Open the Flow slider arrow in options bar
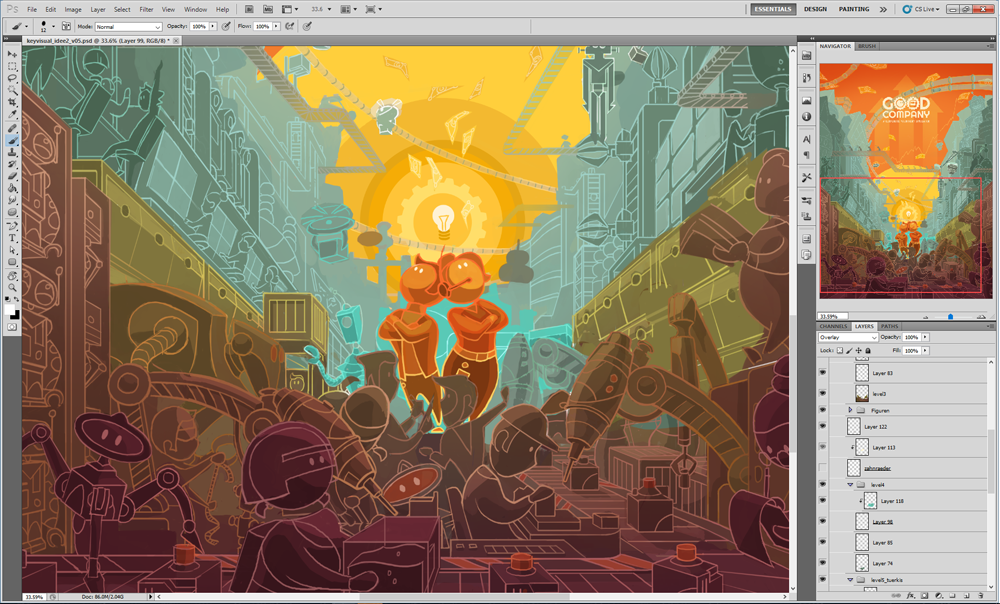The width and height of the screenshot is (1000, 604). pyautogui.click(x=276, y=27)
